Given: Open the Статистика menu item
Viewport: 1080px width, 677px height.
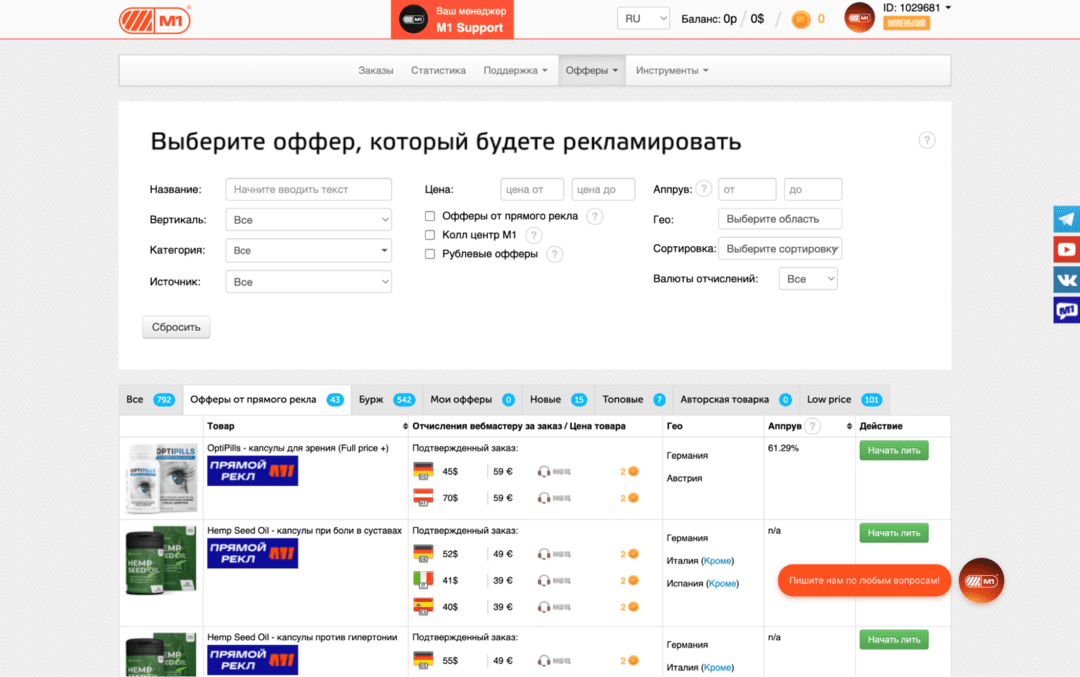Looking at the screenshot, I should [x=438, y=70].
